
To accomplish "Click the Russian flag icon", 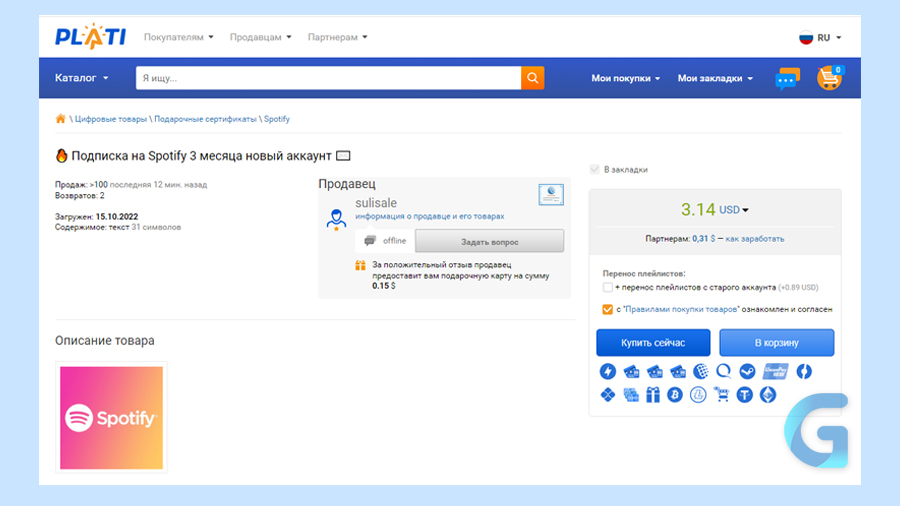I will pos(806,37).
